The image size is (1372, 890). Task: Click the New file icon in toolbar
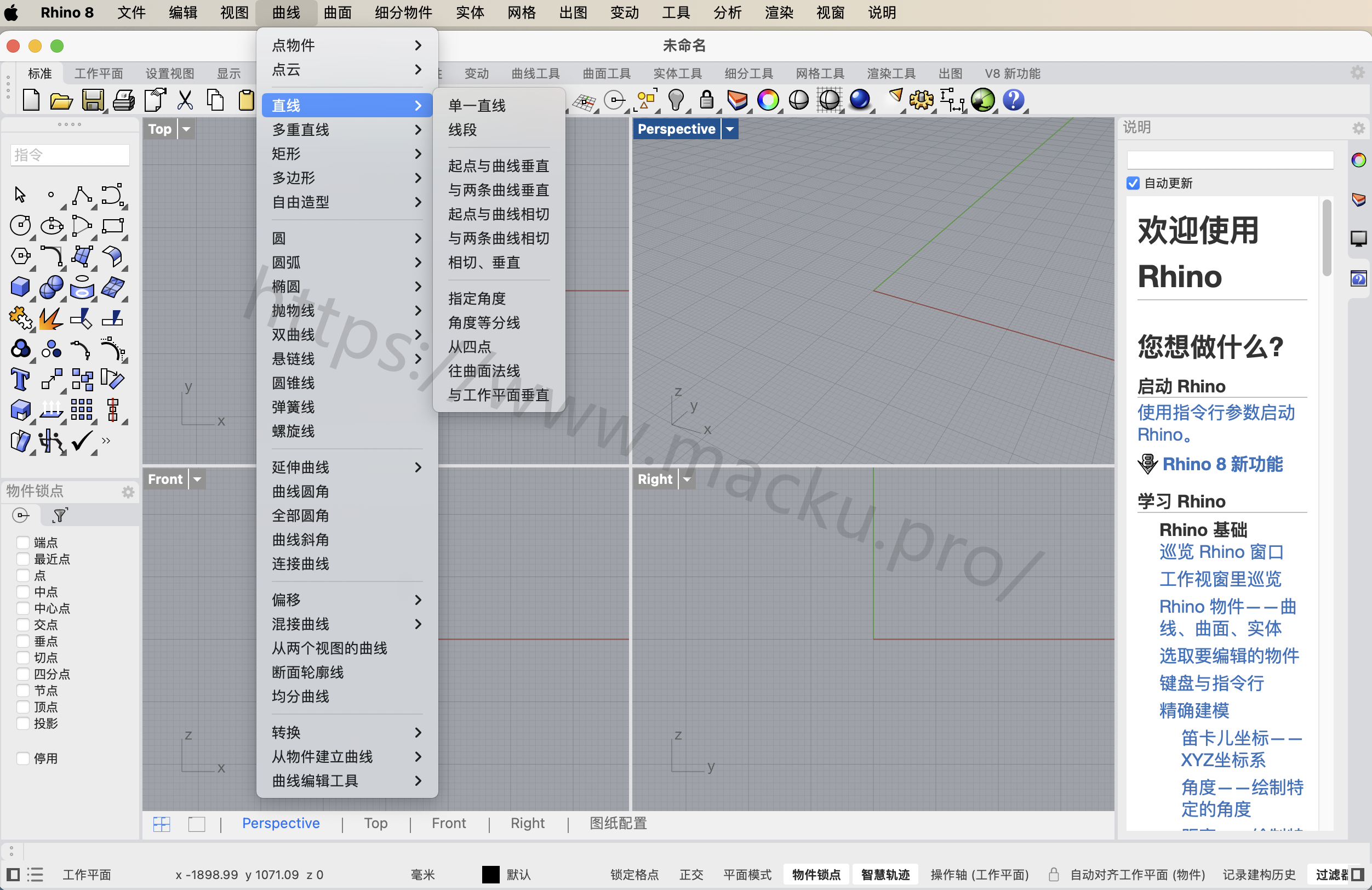31,100
